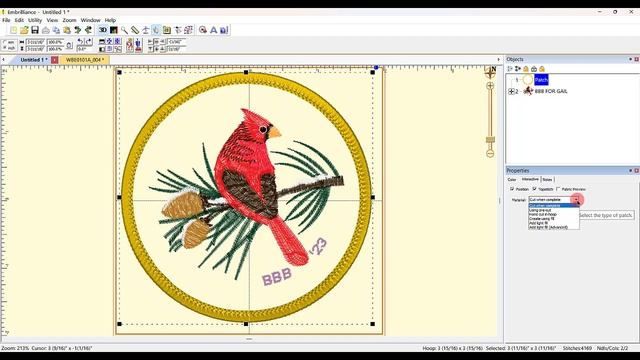640x360 pixels.
Task: Open a design file via the folder icon
Action: pos(24,30)
